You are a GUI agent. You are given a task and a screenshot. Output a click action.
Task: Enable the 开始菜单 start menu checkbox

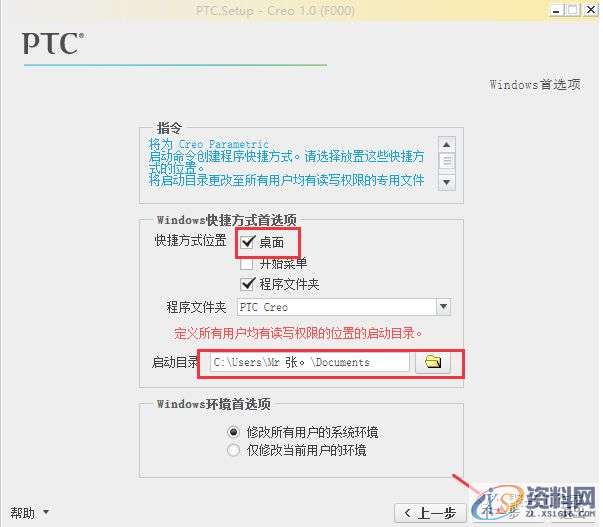tap(247, 264)
